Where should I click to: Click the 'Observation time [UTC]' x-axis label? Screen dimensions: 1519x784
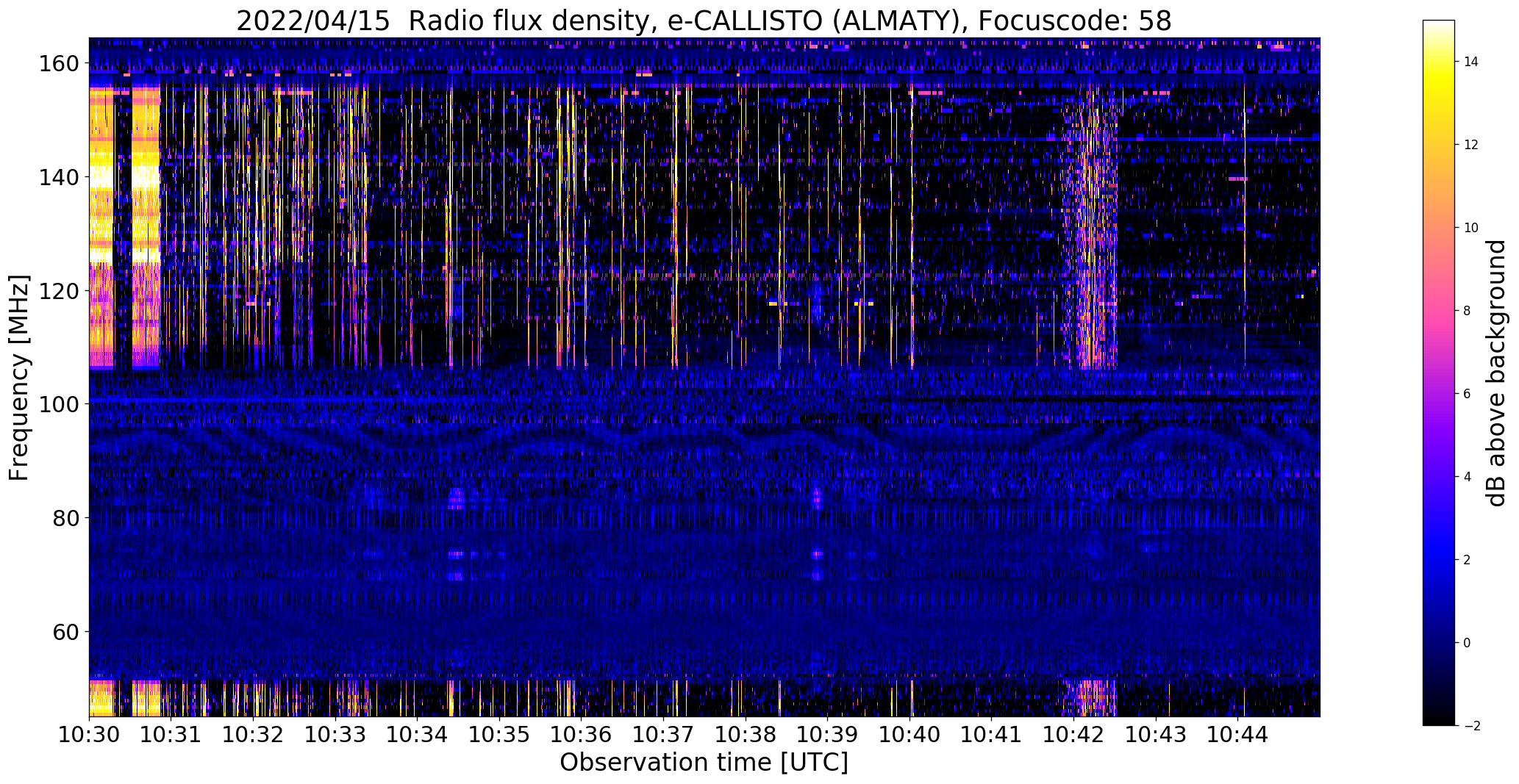click(x=704, y=763)
